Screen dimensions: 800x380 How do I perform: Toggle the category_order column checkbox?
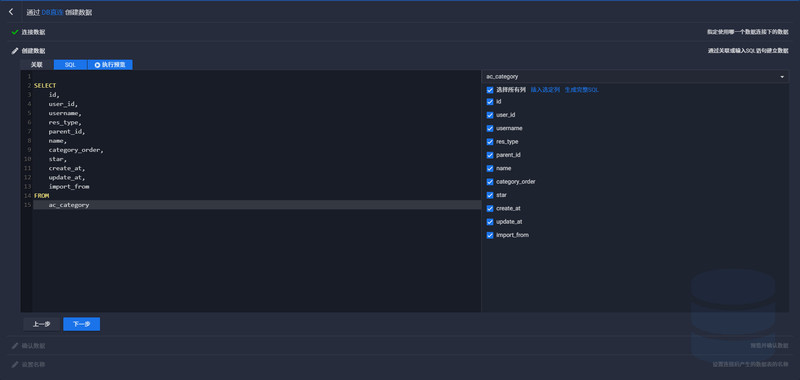490,182
